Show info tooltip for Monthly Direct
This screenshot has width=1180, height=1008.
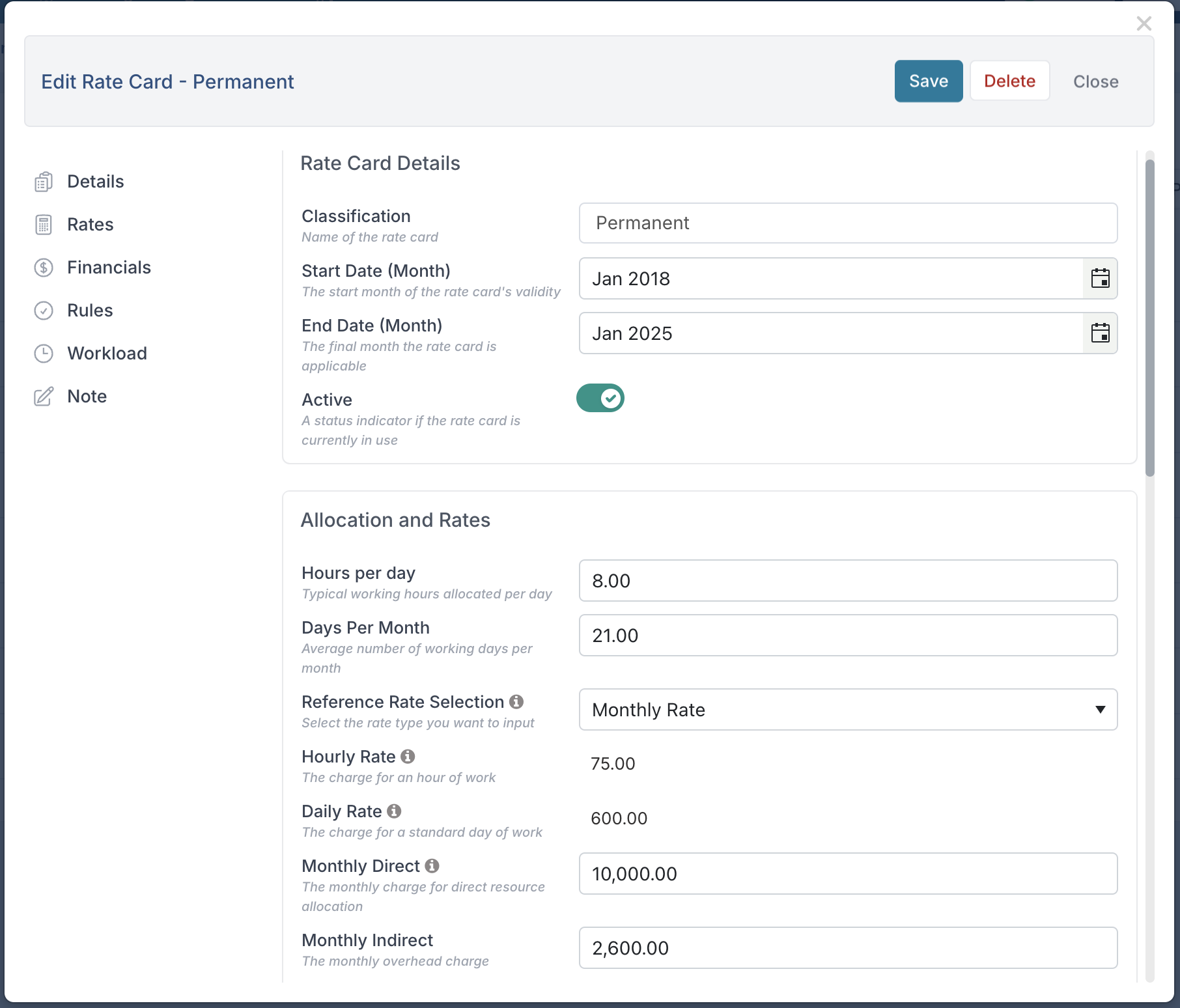[x=432, y=865]
